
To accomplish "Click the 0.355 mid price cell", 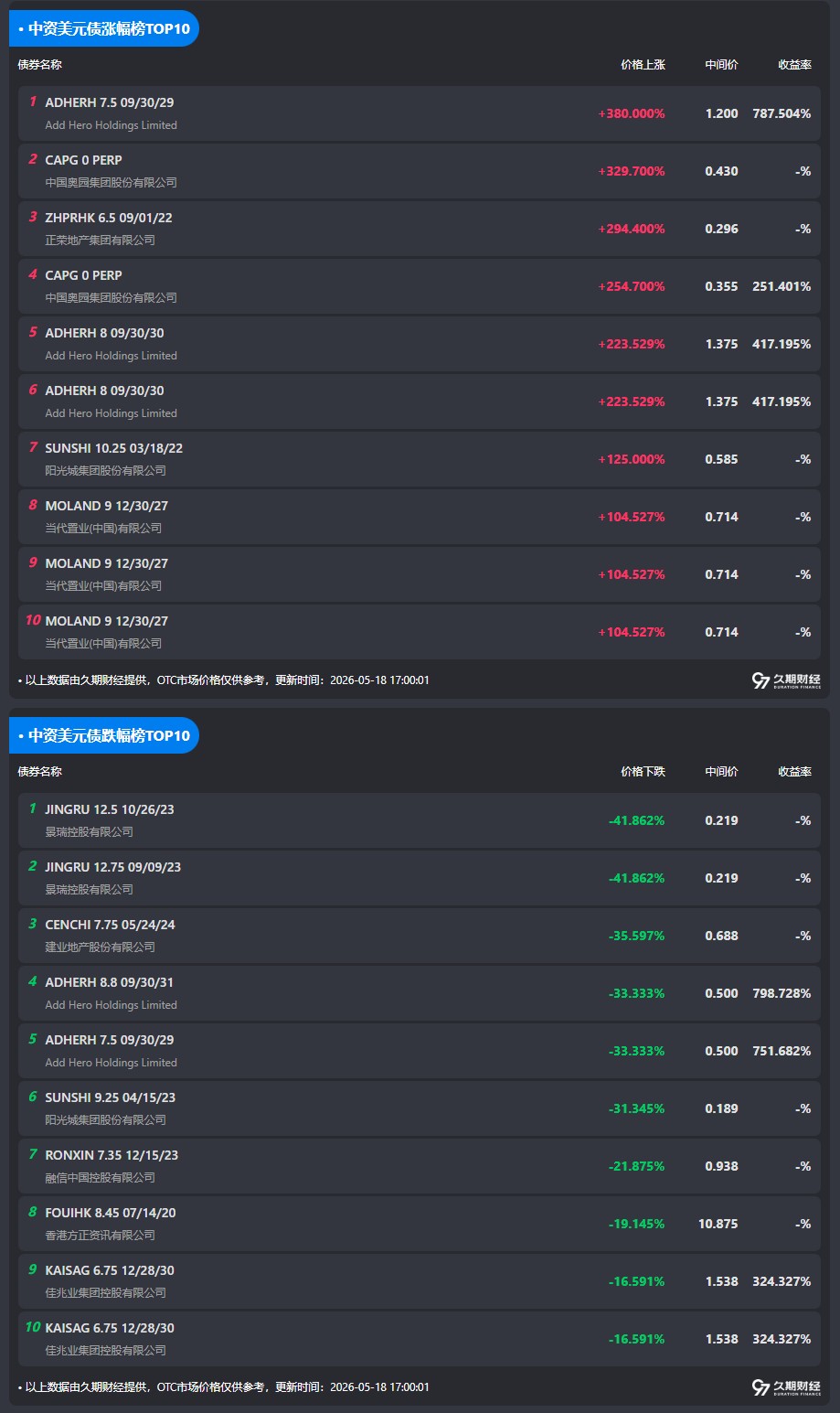I will pos(721,287).
